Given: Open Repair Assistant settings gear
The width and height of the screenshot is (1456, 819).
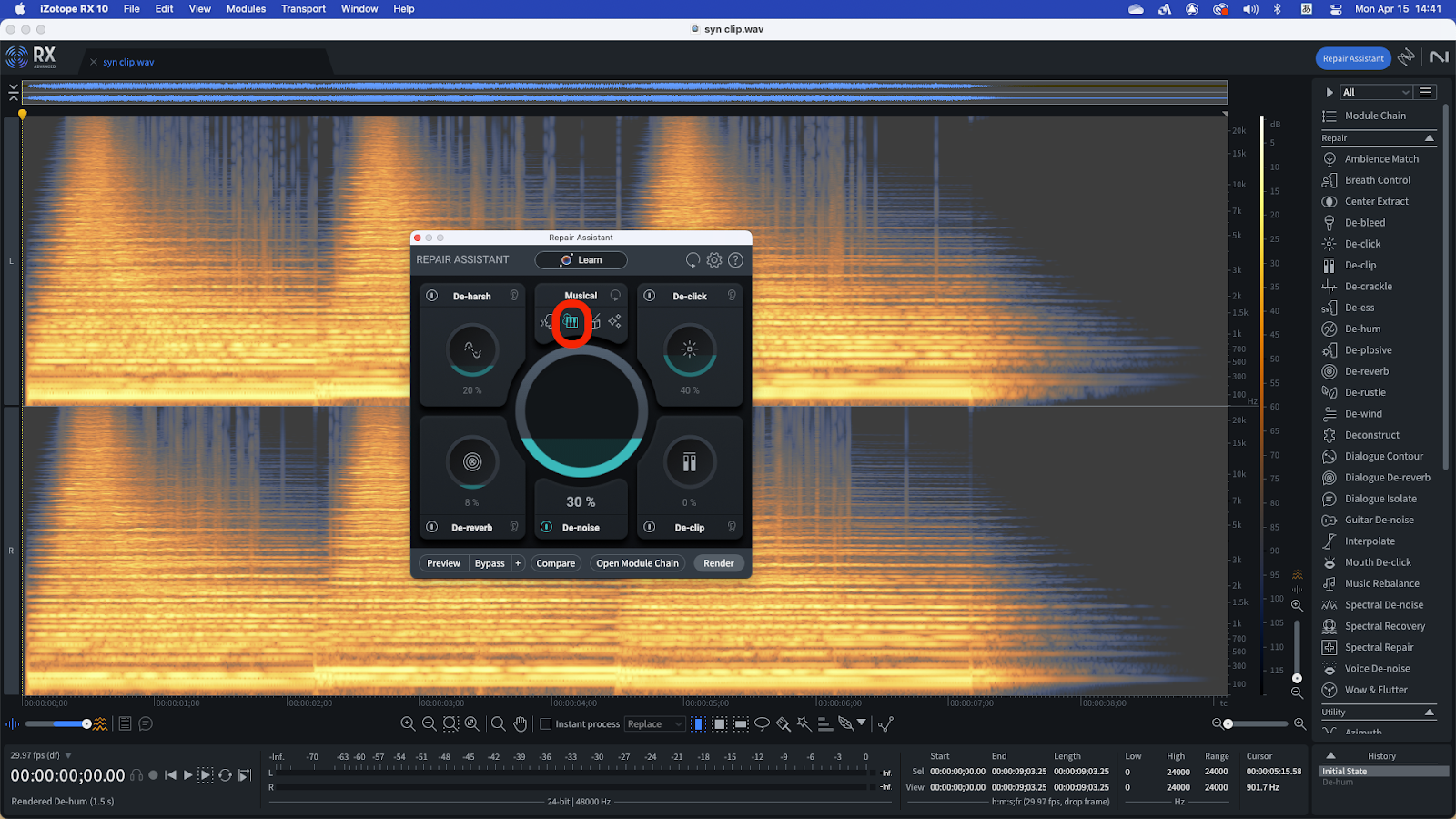Looking at the screenshot, I should click(714, 260).
